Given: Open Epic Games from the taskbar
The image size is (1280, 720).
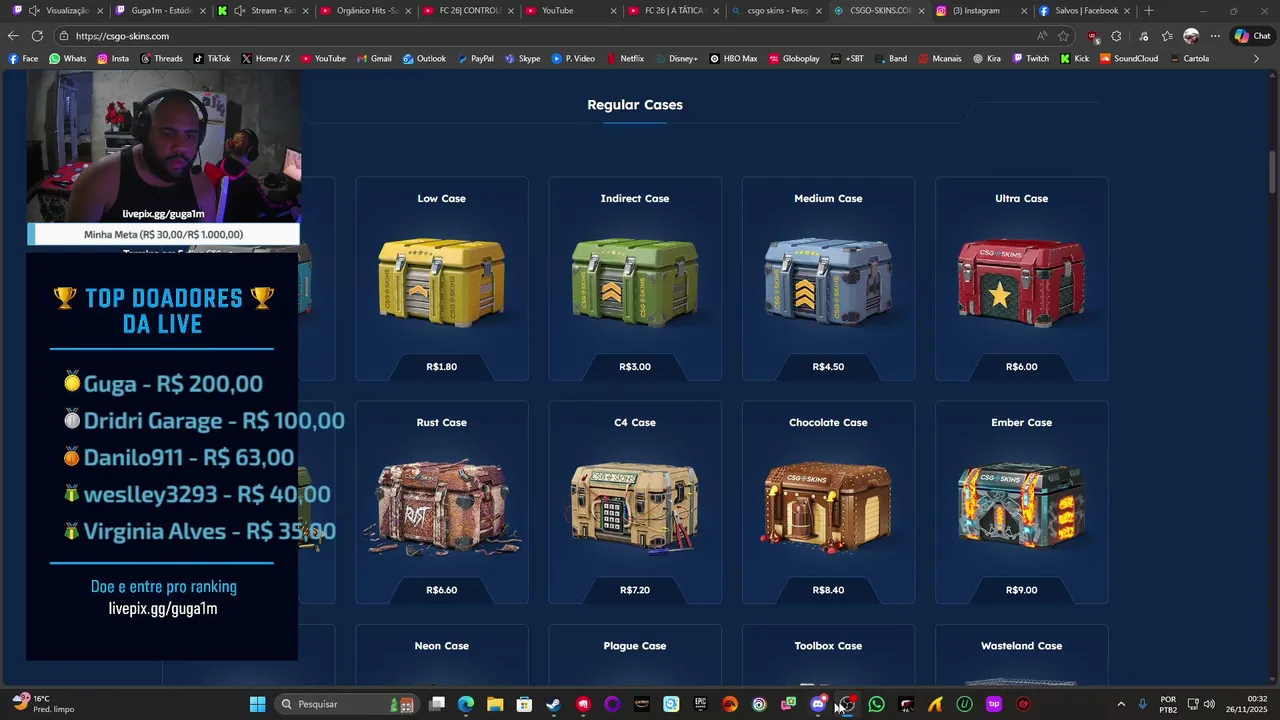Looking at the screenshot, I should pos(700,704).
